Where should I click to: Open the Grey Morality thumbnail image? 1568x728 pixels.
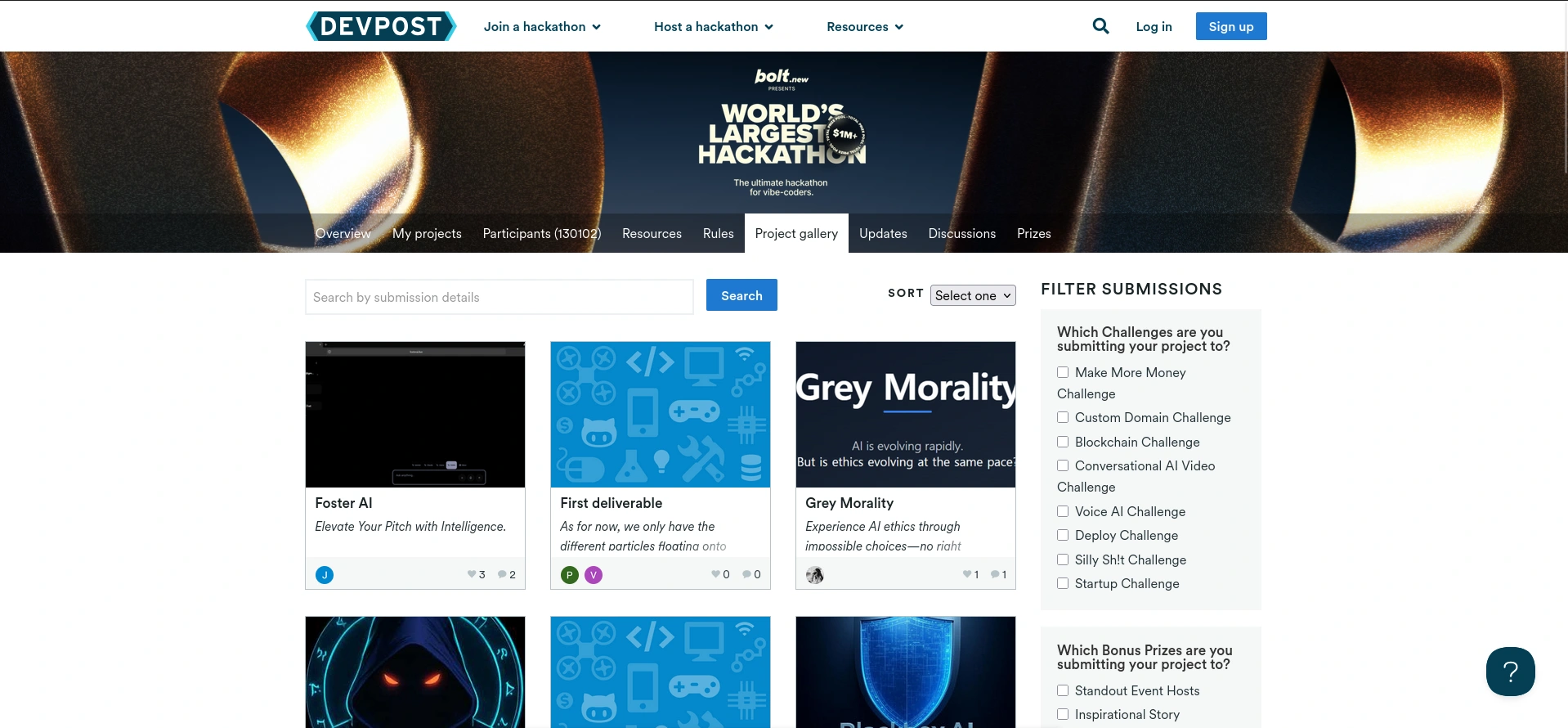(906, 415)
